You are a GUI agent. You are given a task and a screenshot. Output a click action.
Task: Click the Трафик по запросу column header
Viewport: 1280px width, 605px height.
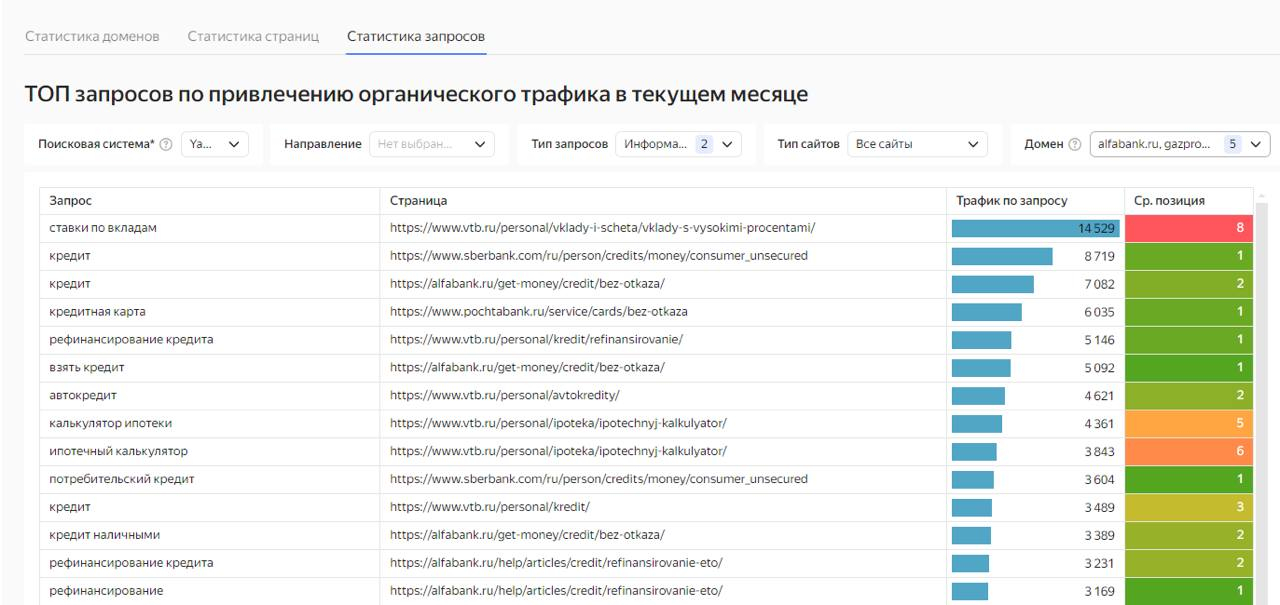pos(1013,201)
